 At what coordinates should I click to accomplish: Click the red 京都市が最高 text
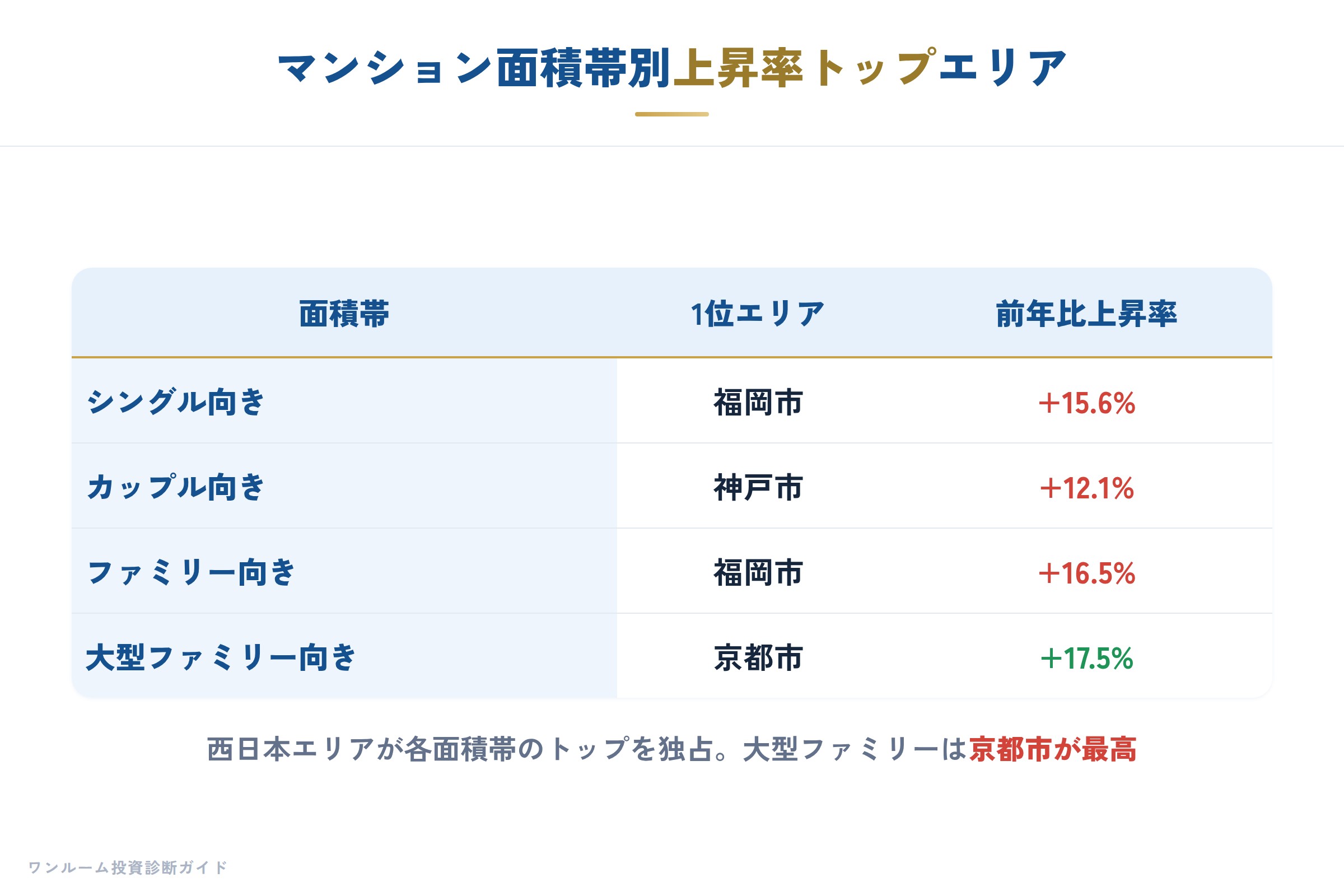pos(1053,749)
